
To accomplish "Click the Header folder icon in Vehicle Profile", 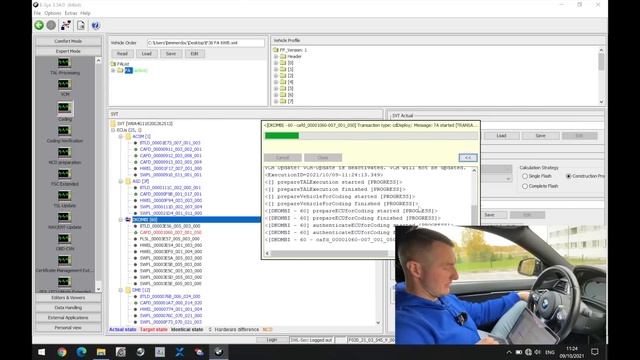I will pos(283,56).
